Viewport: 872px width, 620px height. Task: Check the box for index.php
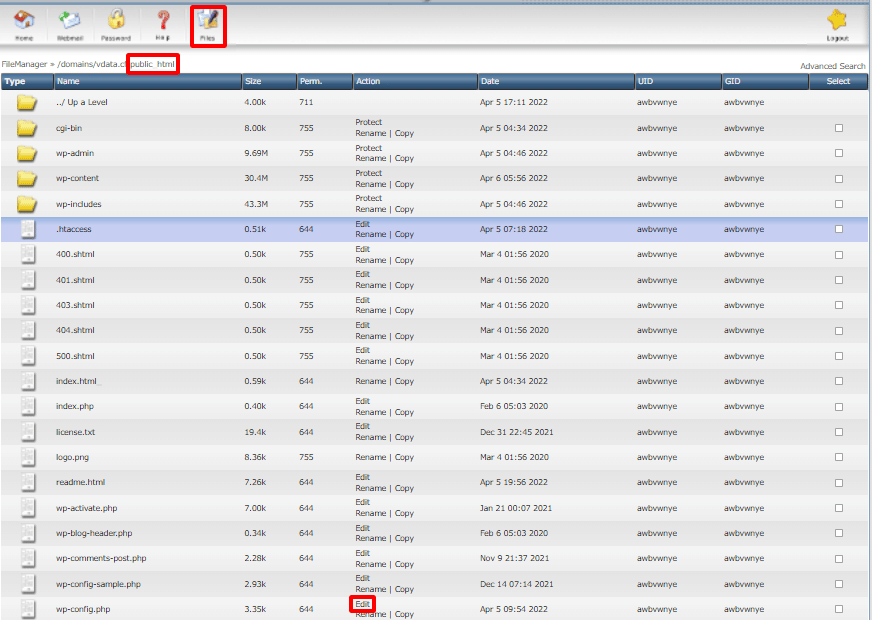pos(839,407)
